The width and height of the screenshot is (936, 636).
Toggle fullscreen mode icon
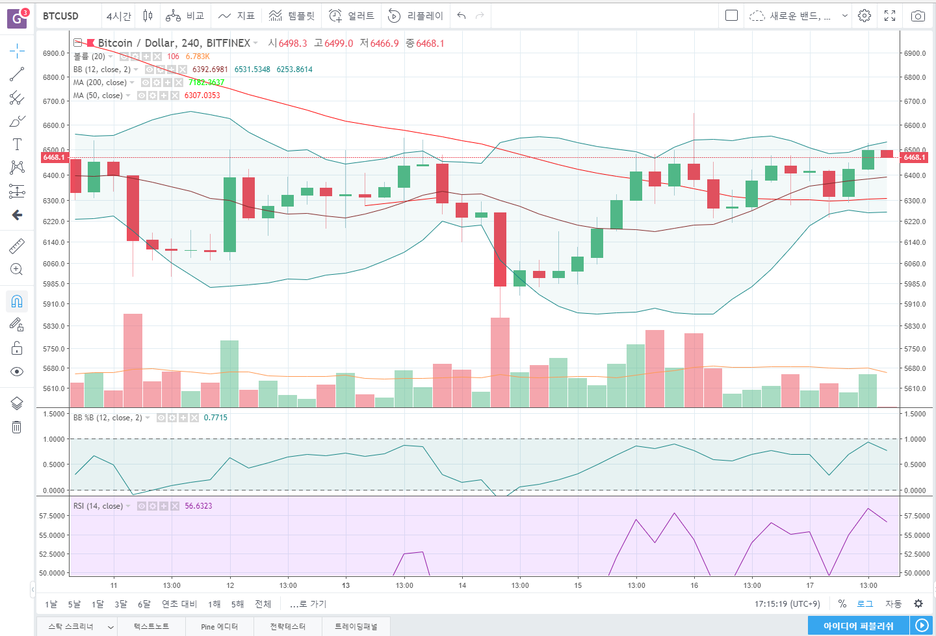click(890, 16)
